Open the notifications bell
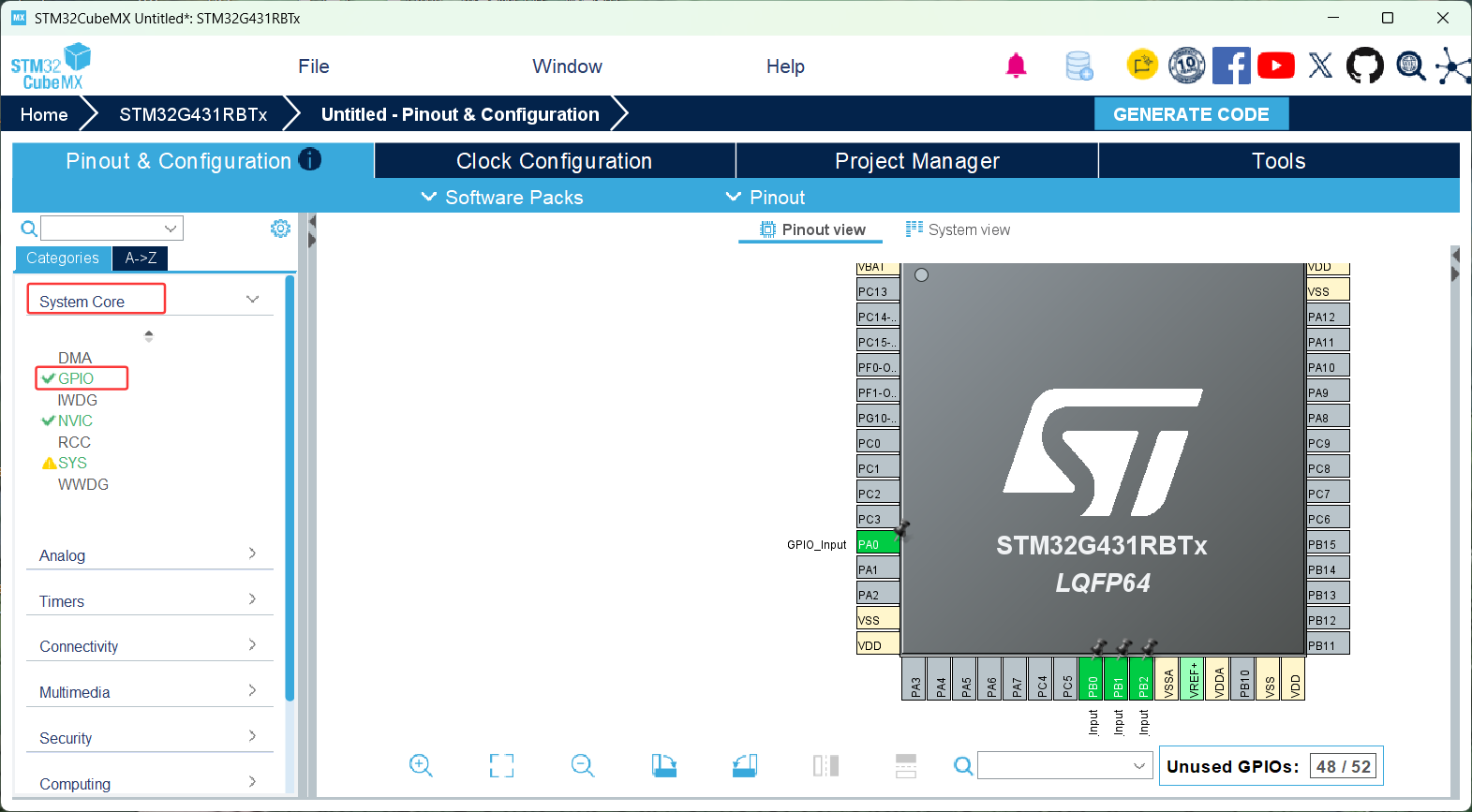 pyautogui.click(x=1016, y=66)
